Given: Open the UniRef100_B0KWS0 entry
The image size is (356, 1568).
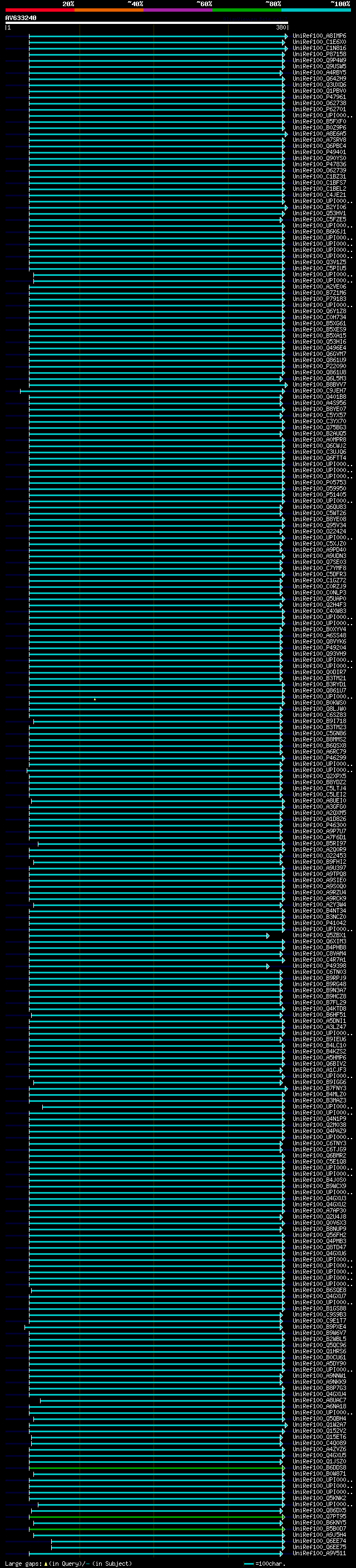Looking at the screenshot, I should pos(319,703).
